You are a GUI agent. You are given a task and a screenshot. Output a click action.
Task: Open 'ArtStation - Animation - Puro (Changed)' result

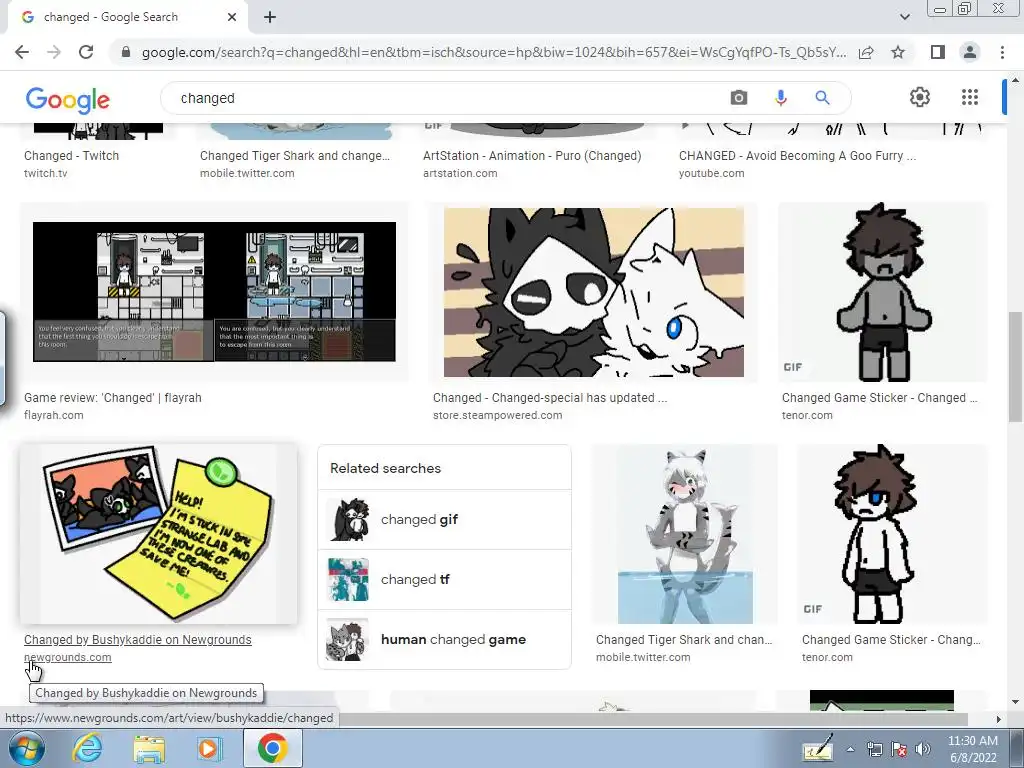point(532,155)
